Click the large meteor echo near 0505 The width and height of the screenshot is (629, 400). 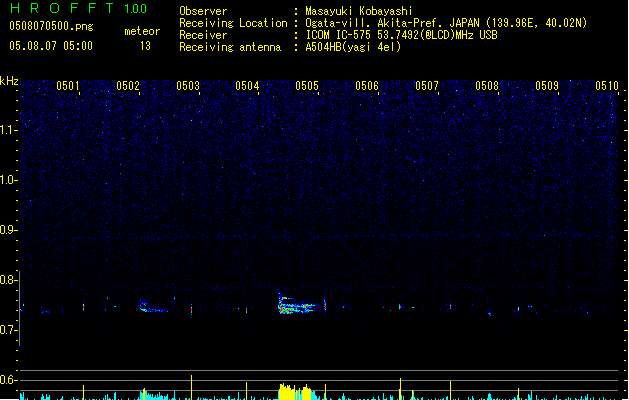297,303
